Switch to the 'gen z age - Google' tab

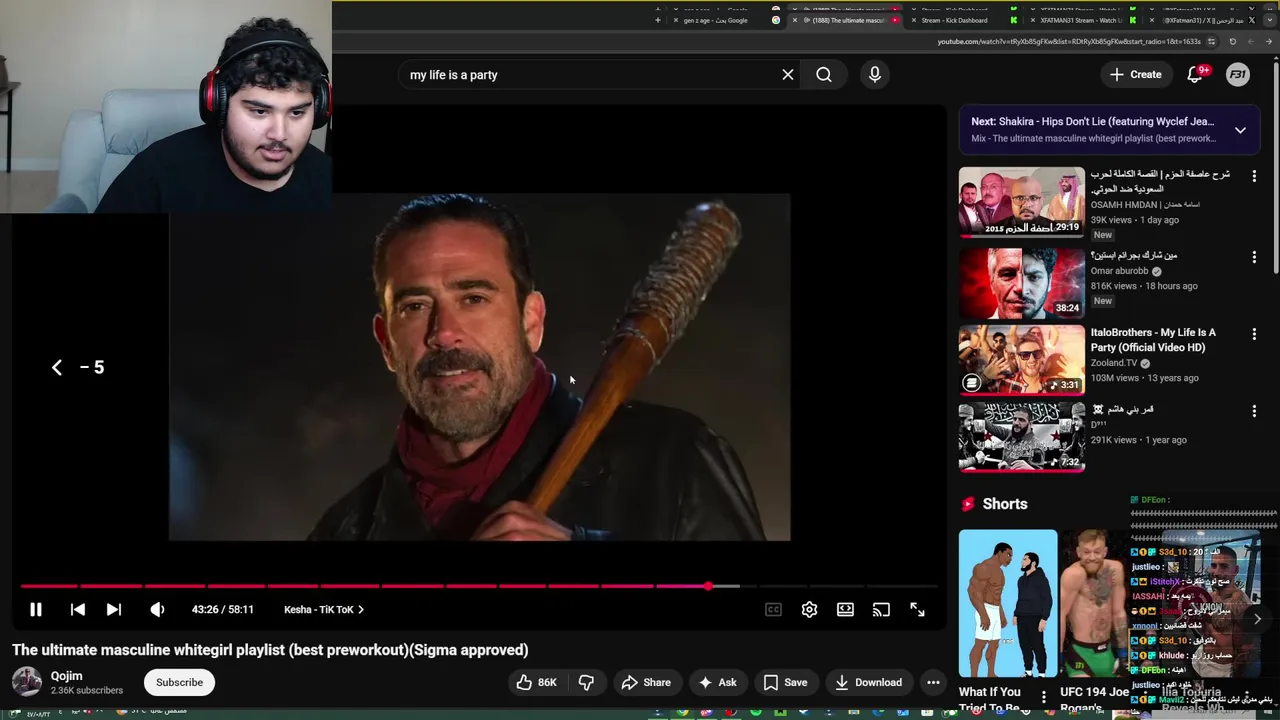point(715,20)
